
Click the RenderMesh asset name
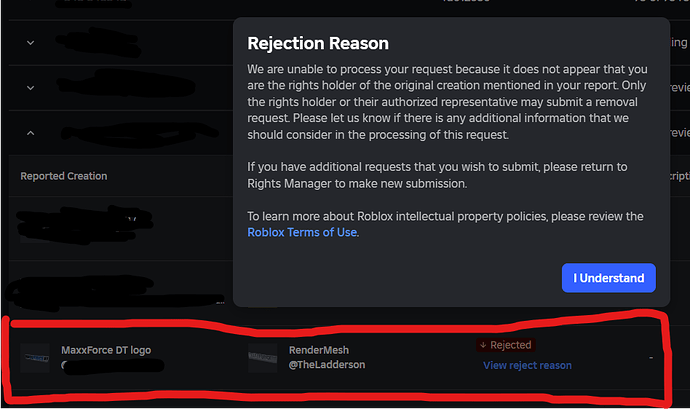(x=318, y=350)
